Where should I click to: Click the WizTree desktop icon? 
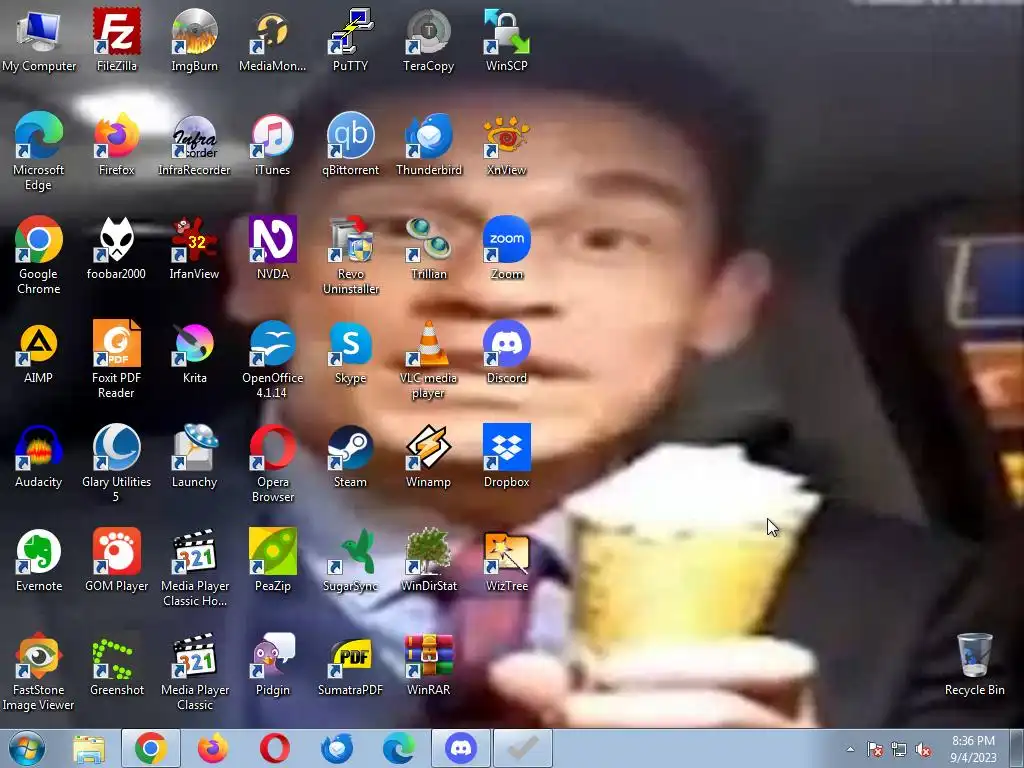tap(507, 560)
